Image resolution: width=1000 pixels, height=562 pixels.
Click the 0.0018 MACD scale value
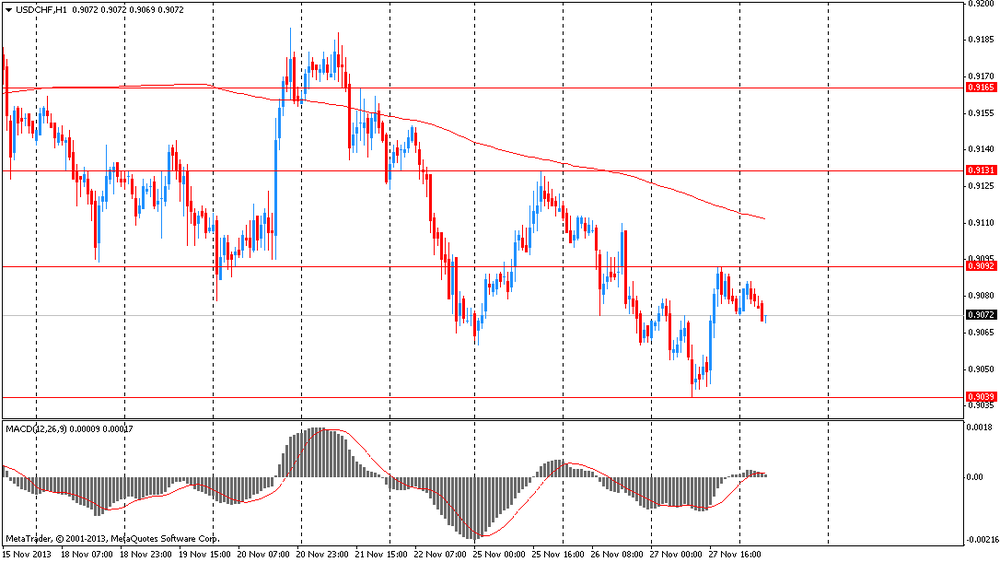[x=982, y=427]
